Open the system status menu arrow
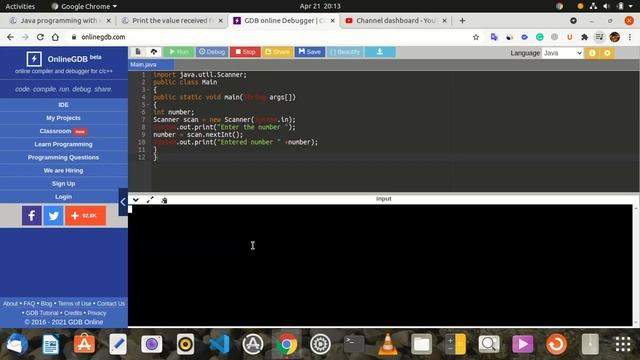Image resolution: width=640 pixels, height=360 pixels. pos(630,6)
